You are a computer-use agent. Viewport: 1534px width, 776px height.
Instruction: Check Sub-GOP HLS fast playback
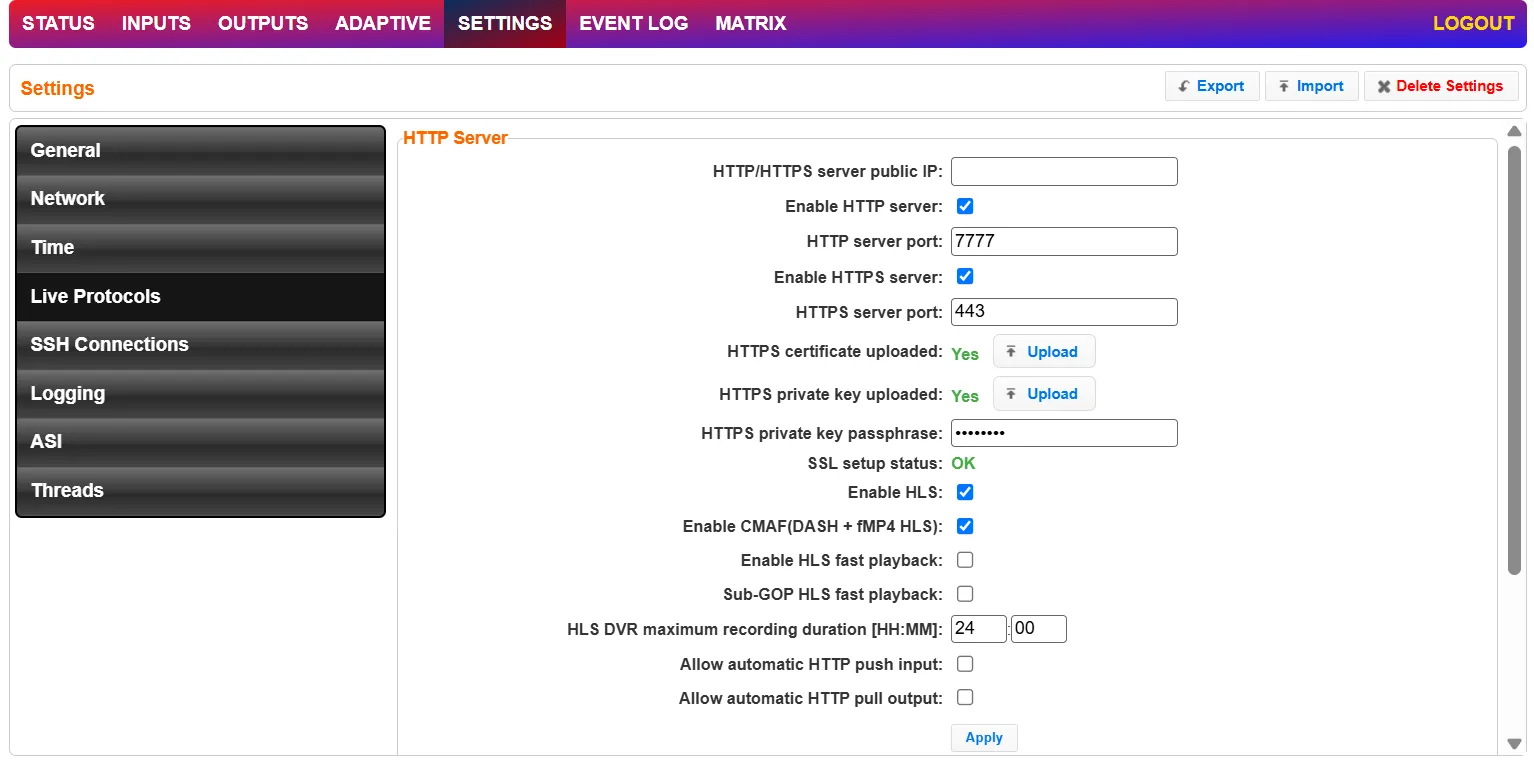pyautogui.click(x=965, y=594)
